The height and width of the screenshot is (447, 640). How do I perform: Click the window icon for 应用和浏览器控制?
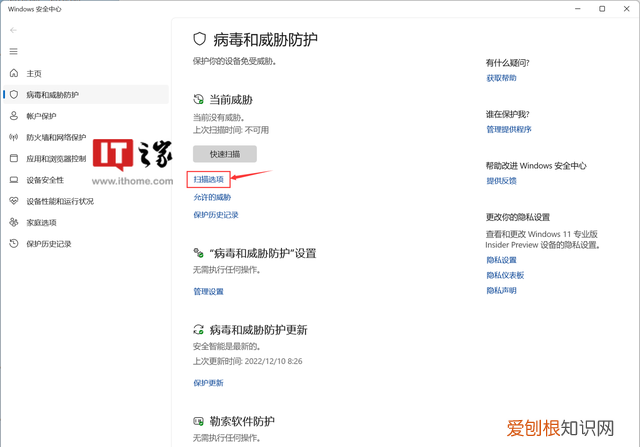tap(14, 158)
